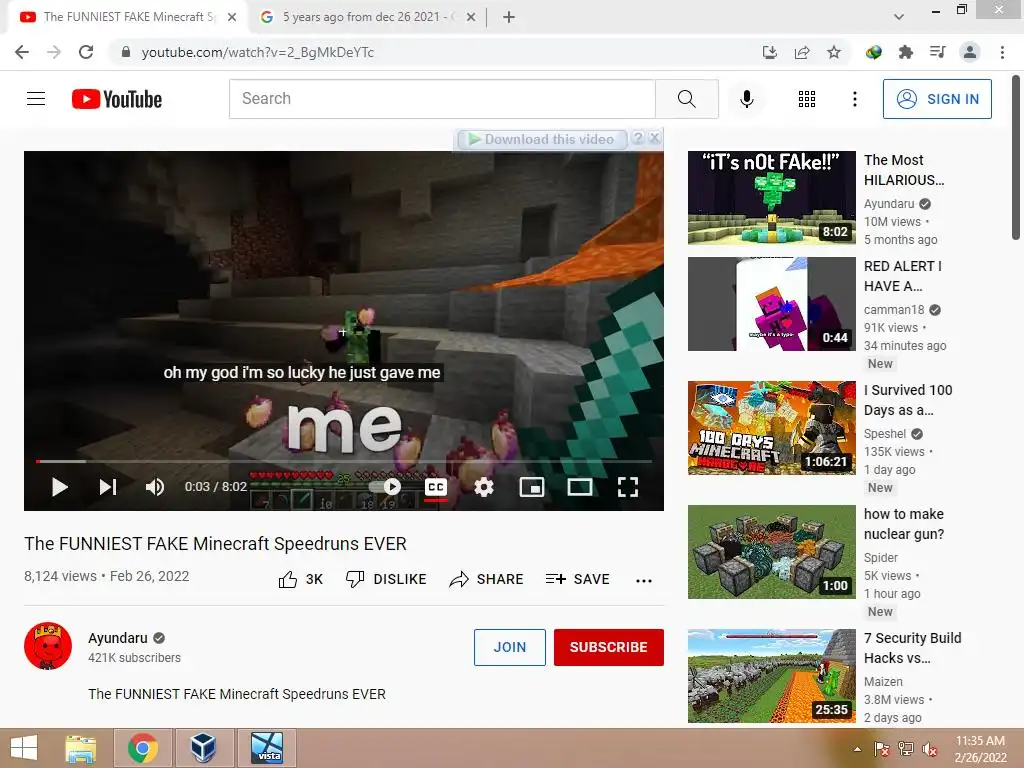
Task: Click Download this video button
Action: (x=542, y=139)
